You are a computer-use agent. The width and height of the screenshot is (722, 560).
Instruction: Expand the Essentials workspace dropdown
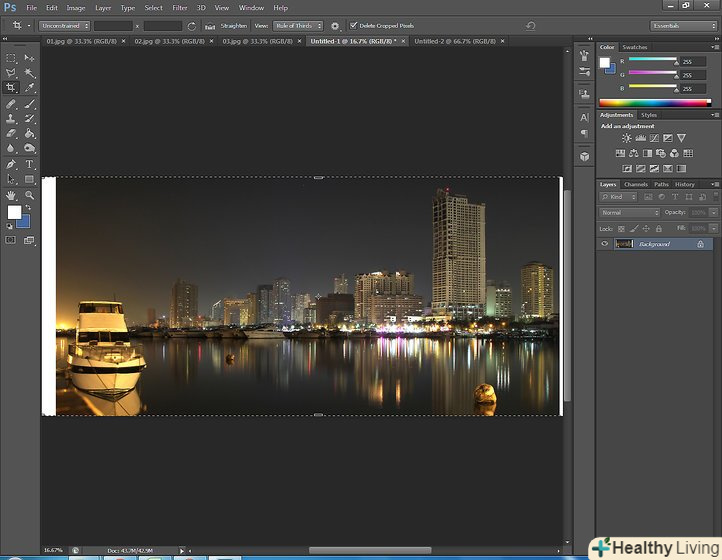[x=681, y=25]
